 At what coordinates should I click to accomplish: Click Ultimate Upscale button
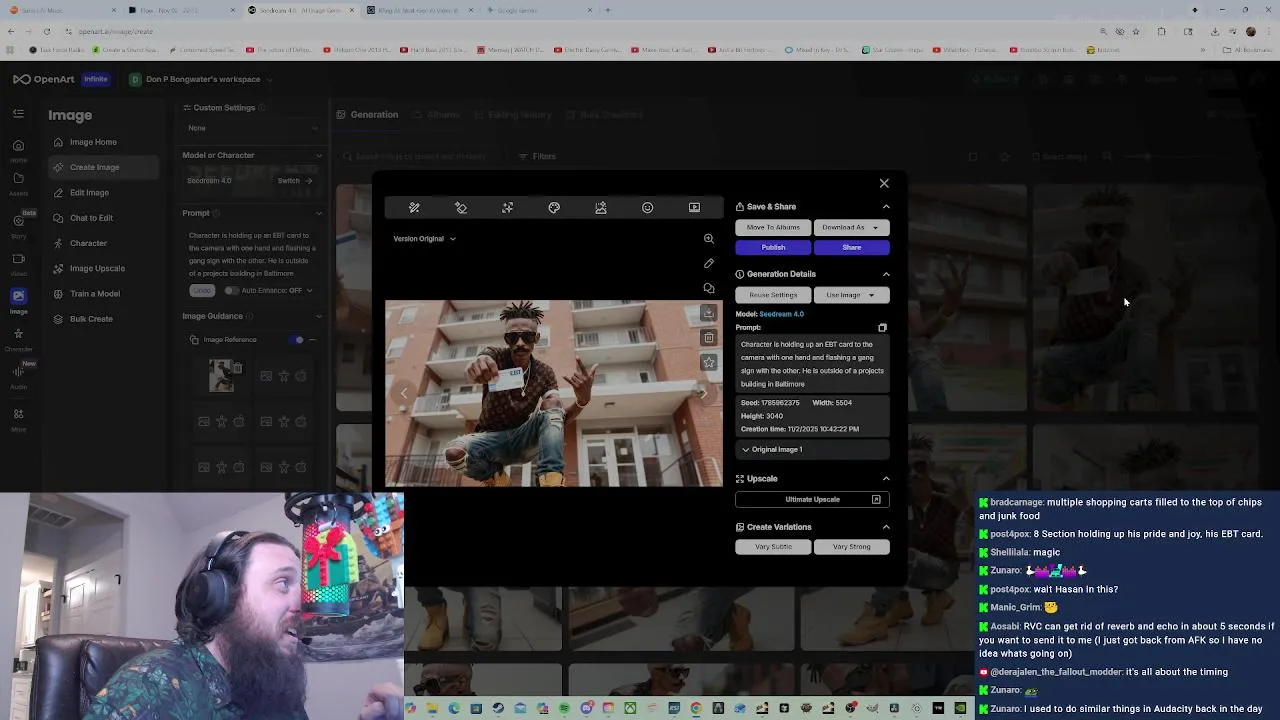pos(812,499)
